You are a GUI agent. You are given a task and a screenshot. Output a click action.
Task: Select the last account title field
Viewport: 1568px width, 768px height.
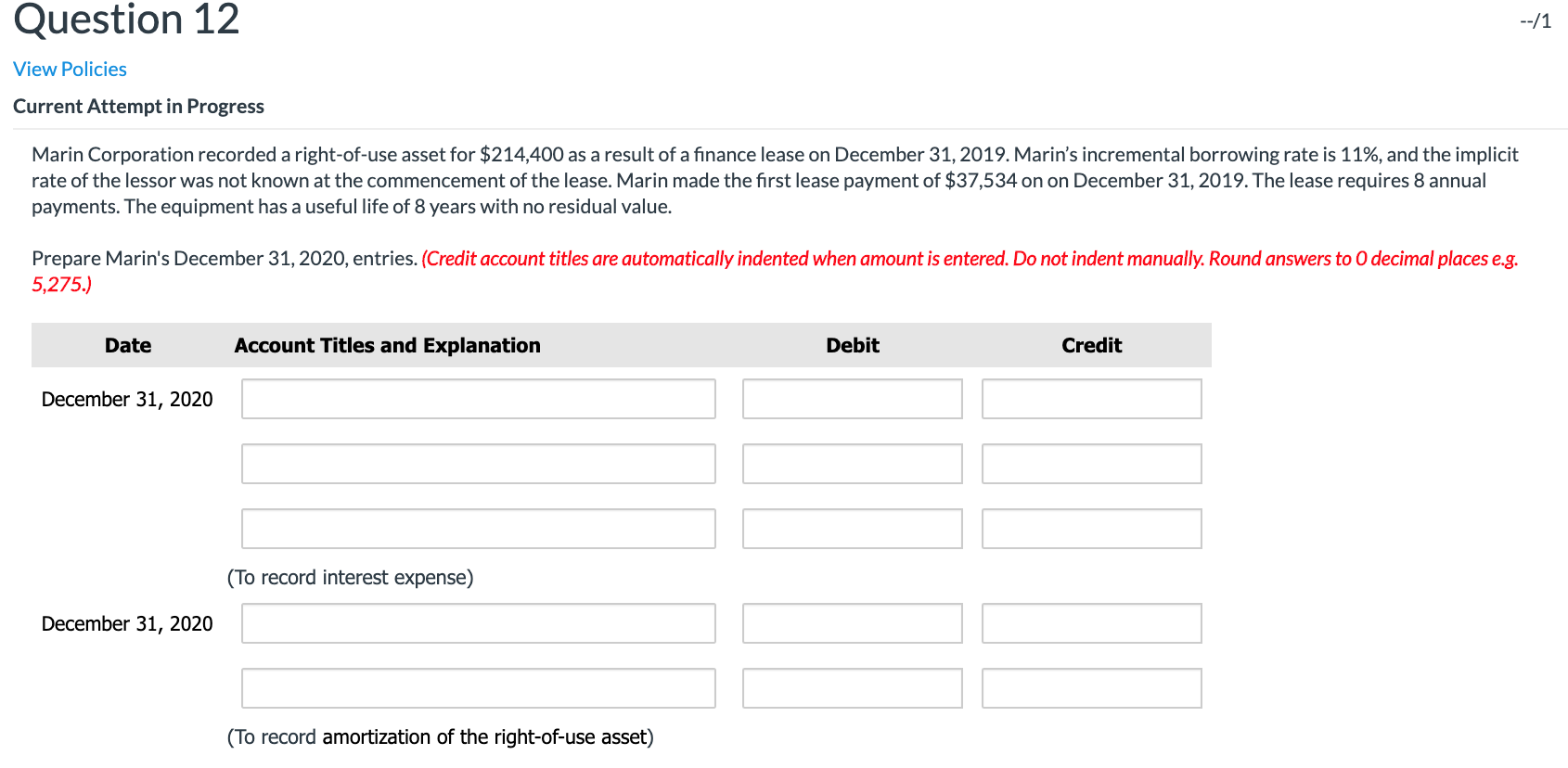(477, 687)
